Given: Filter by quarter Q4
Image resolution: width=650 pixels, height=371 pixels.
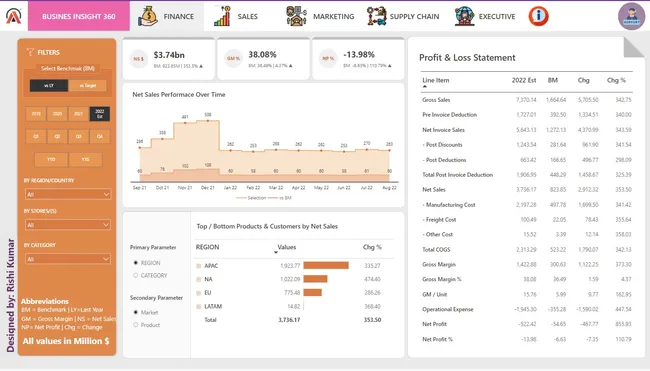Looking at the screenshot, I should 100,136.
